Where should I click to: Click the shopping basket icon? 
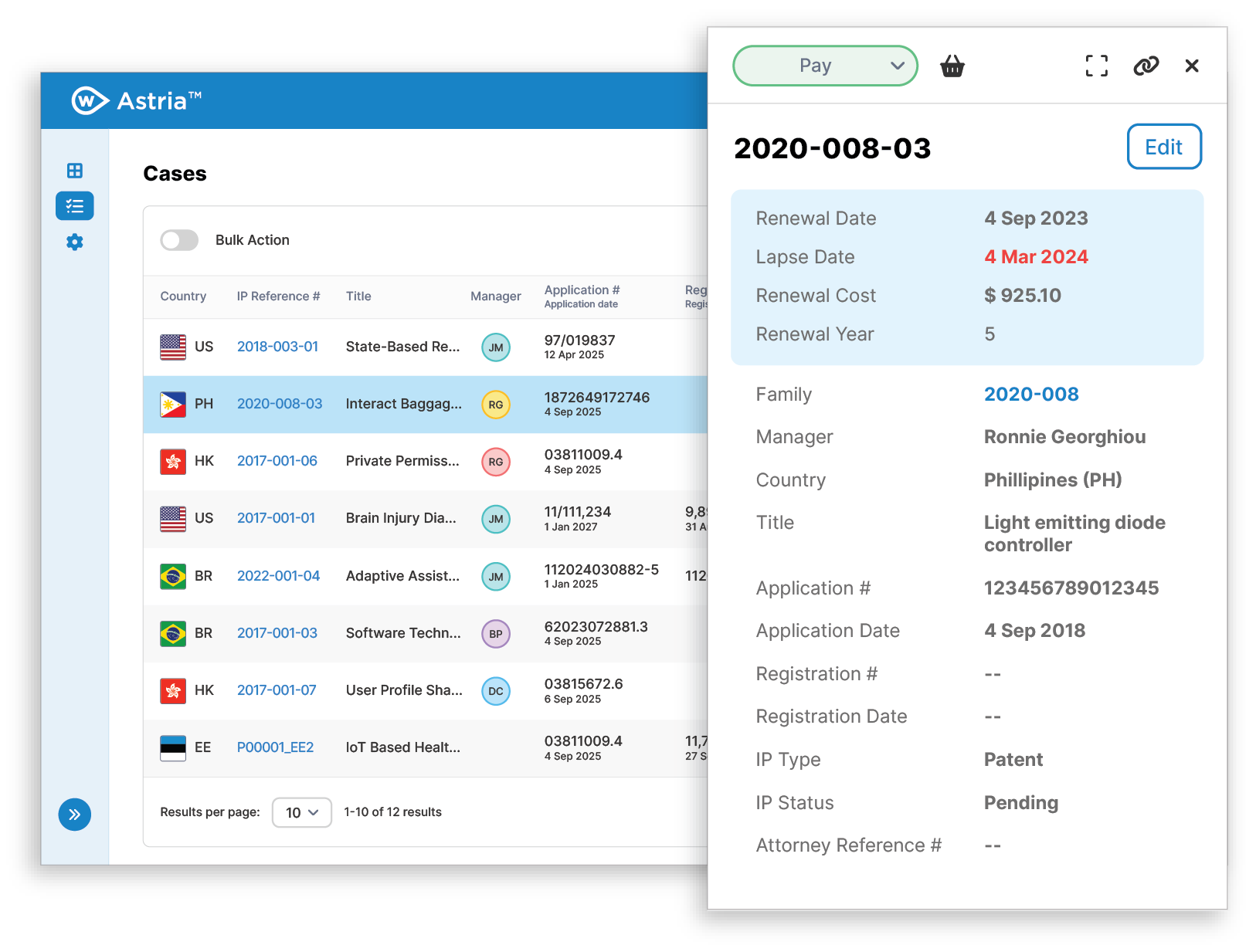click(x=952, y=66)
